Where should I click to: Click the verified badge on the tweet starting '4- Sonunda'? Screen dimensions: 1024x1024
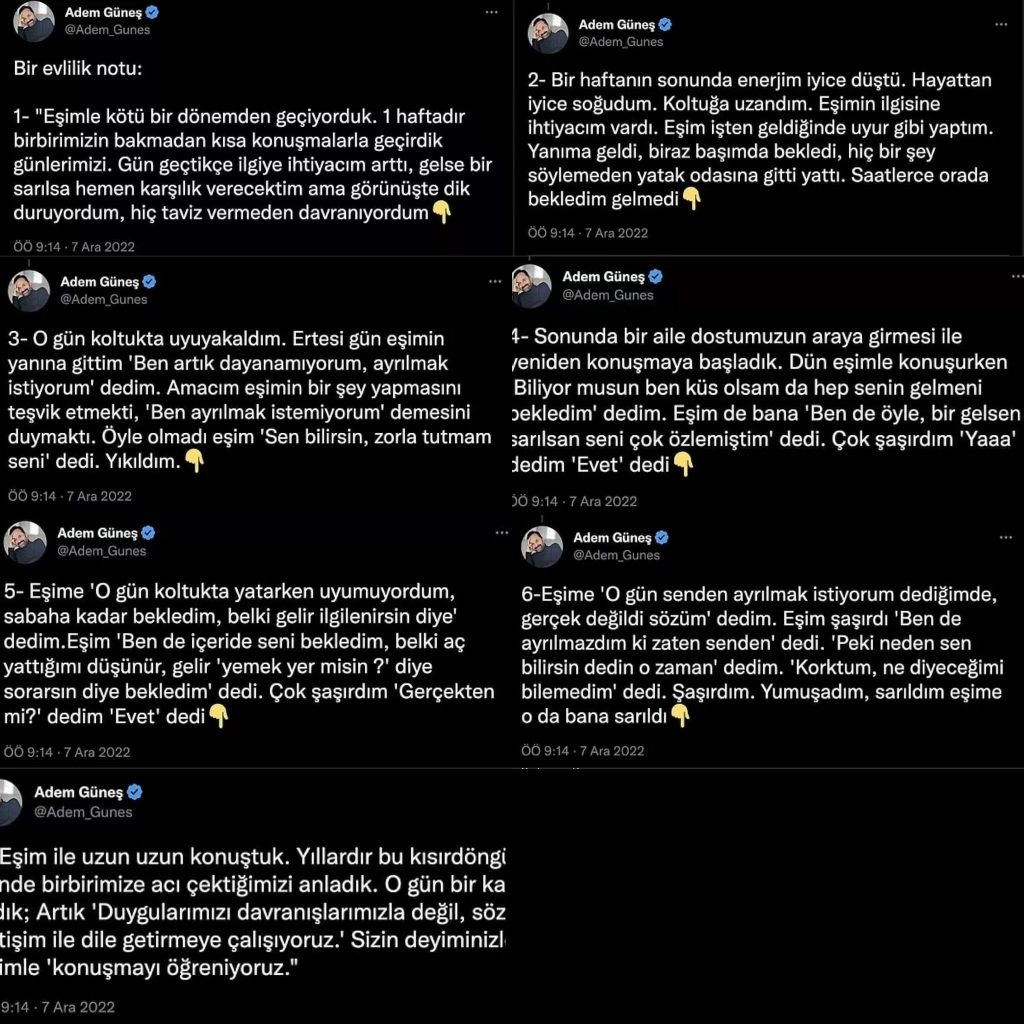(655, 277)
